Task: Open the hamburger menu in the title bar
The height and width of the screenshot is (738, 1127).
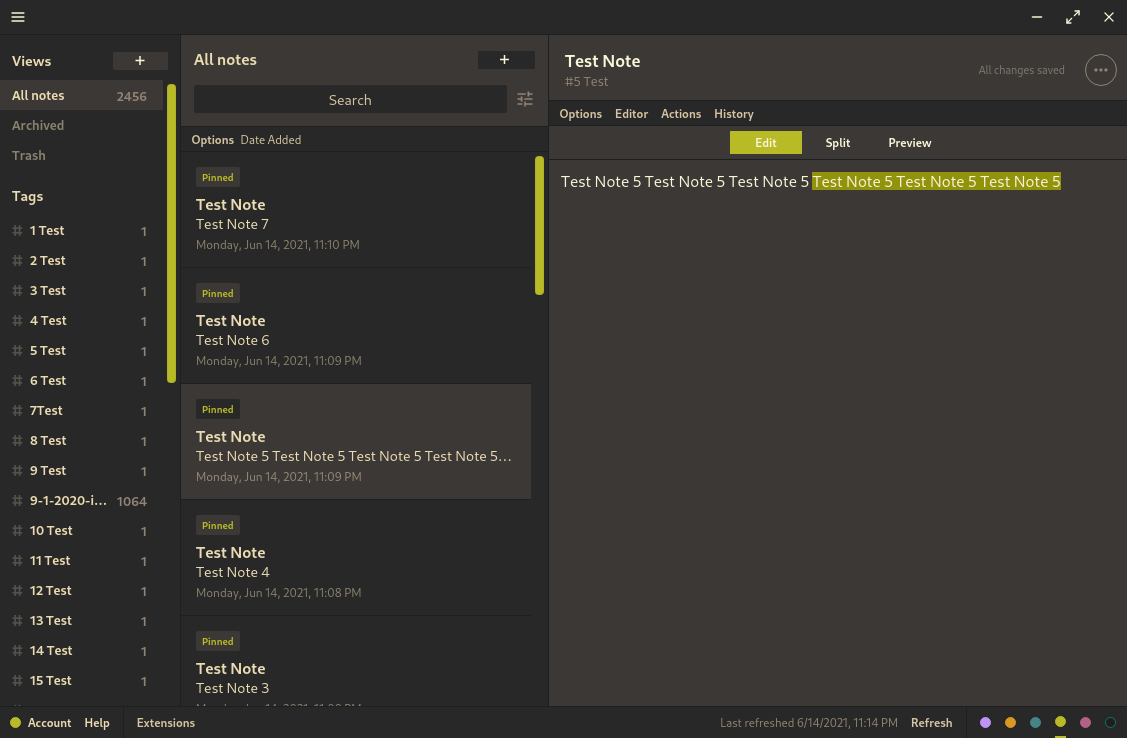Action: (x=18, y=17)
